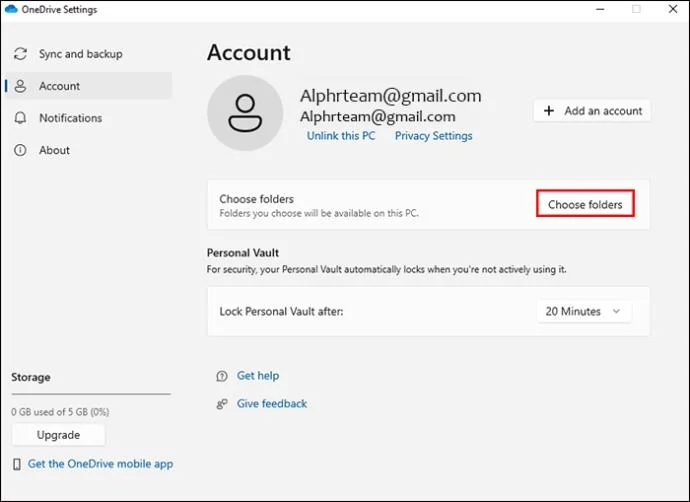Click the OneDrive cloud icon in title bar

point(11,9)
